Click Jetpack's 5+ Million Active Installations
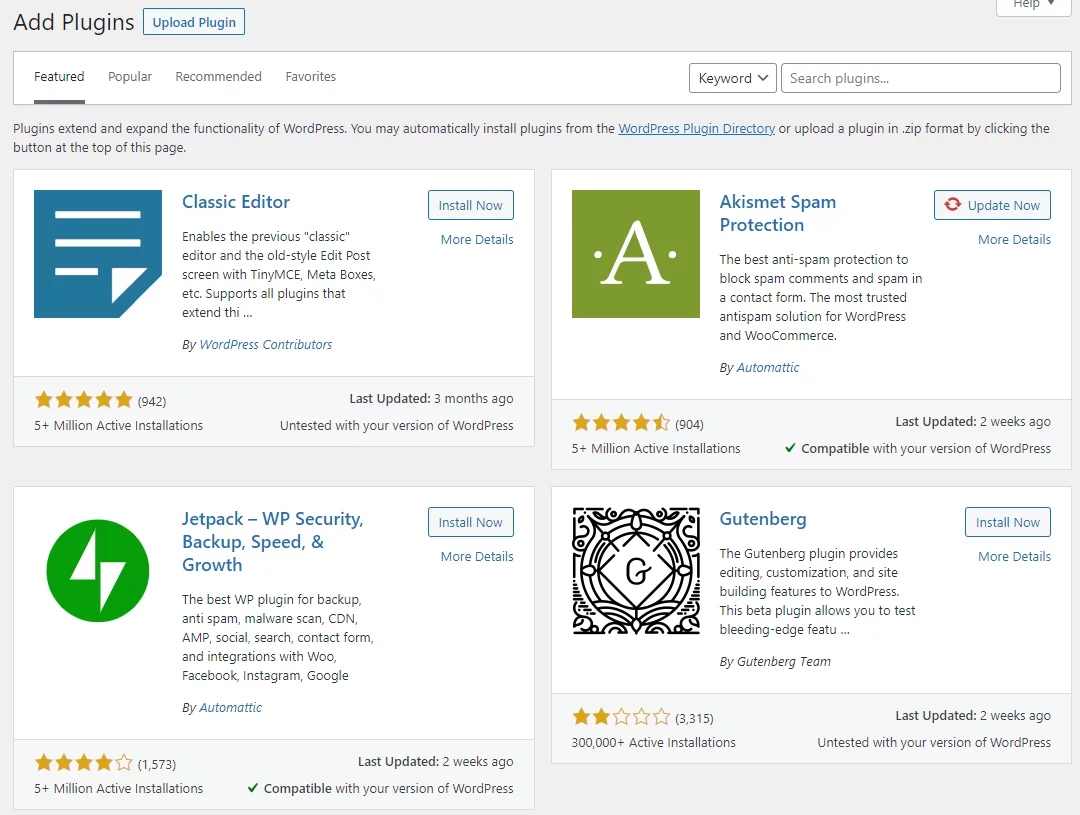 118,788
